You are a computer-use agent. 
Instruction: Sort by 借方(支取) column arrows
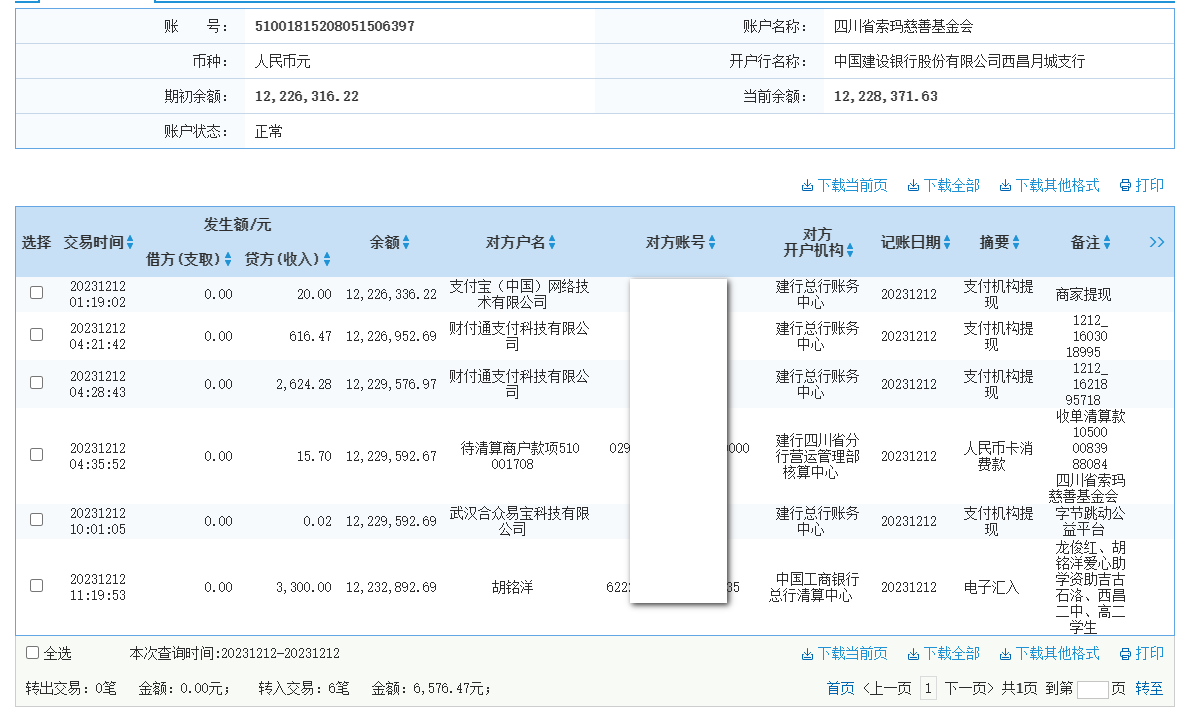click(228, 260)
